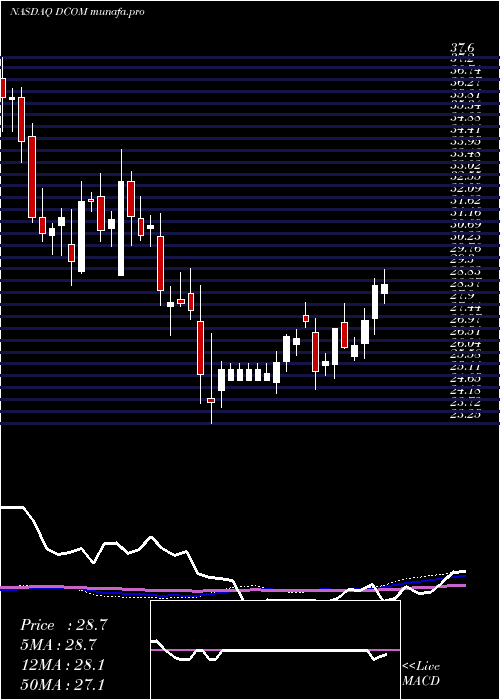Click the Price : 28.7 readout
The image size is (500, 700).
pos(63,625)
